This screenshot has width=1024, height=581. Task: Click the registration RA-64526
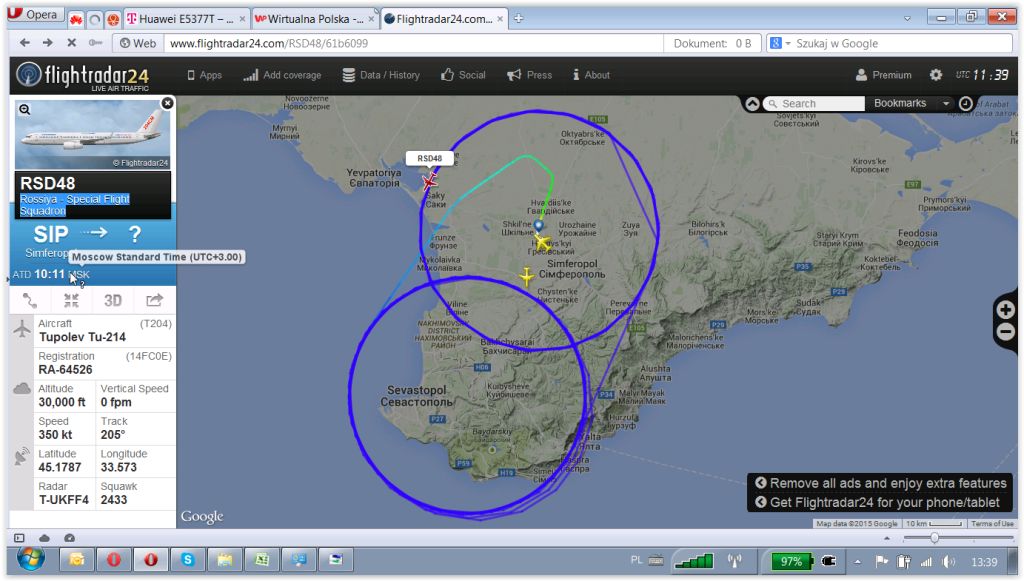[x=65, y=369]
